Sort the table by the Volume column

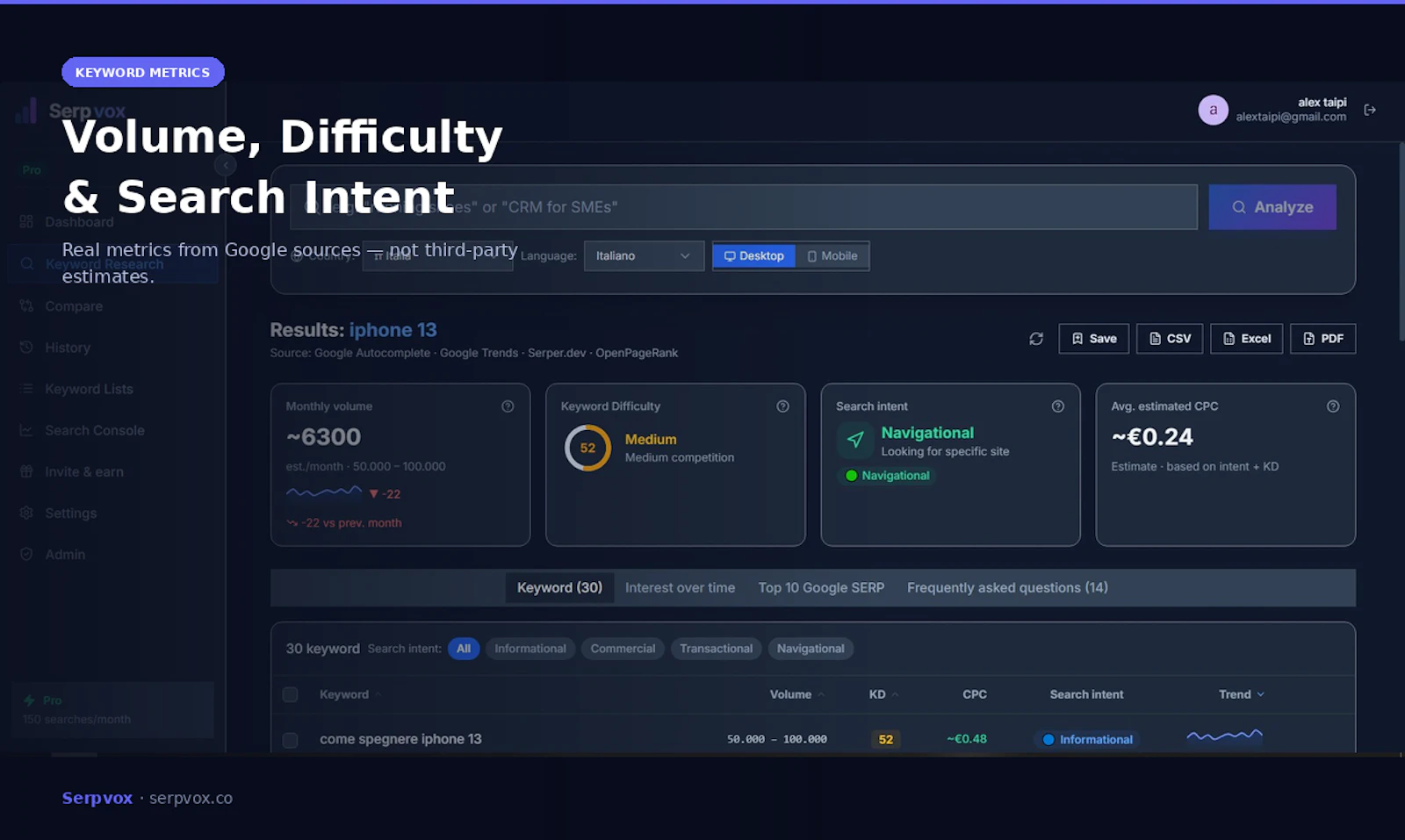[796, 694]
